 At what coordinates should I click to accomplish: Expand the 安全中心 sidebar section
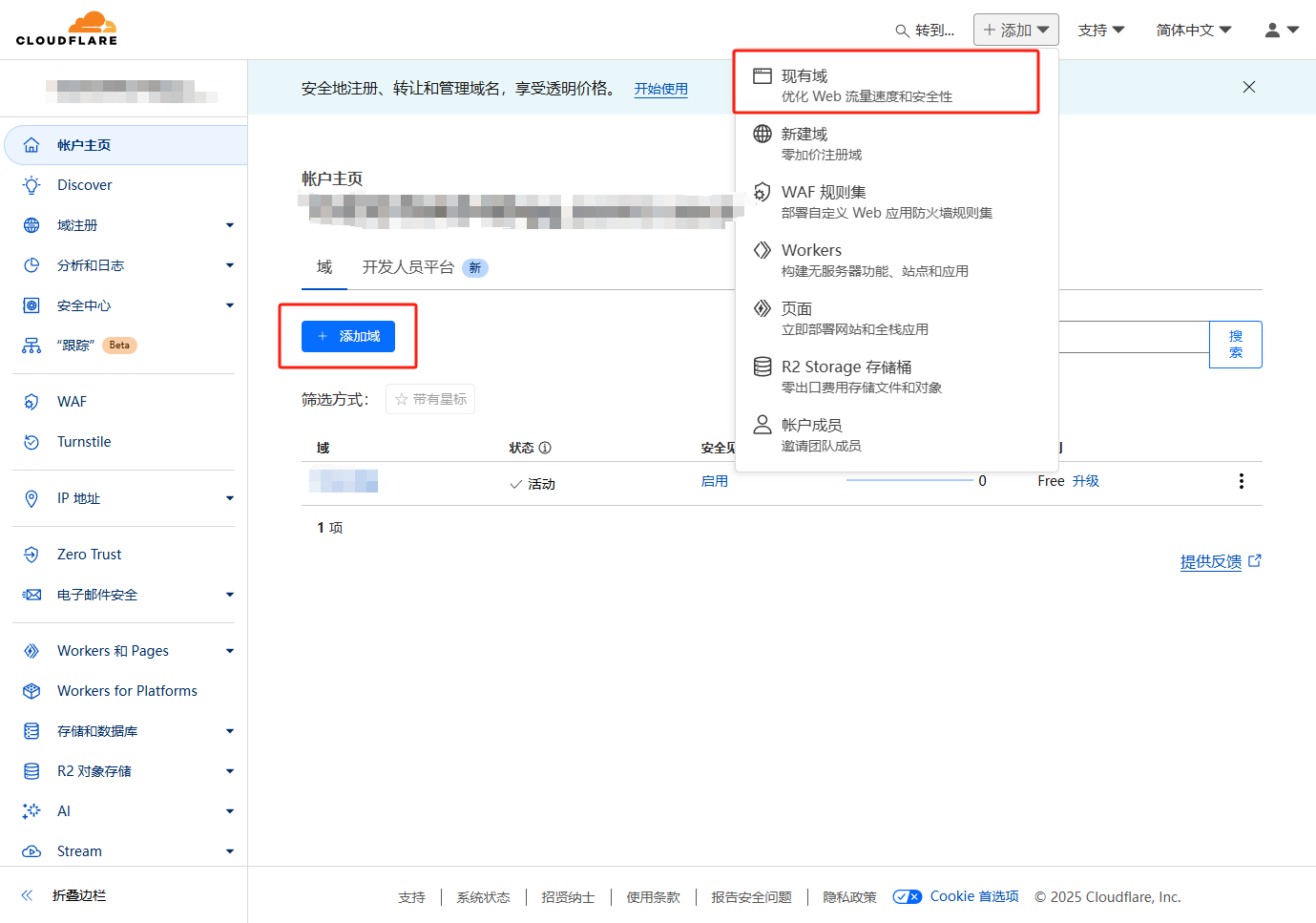pos(230,305)
